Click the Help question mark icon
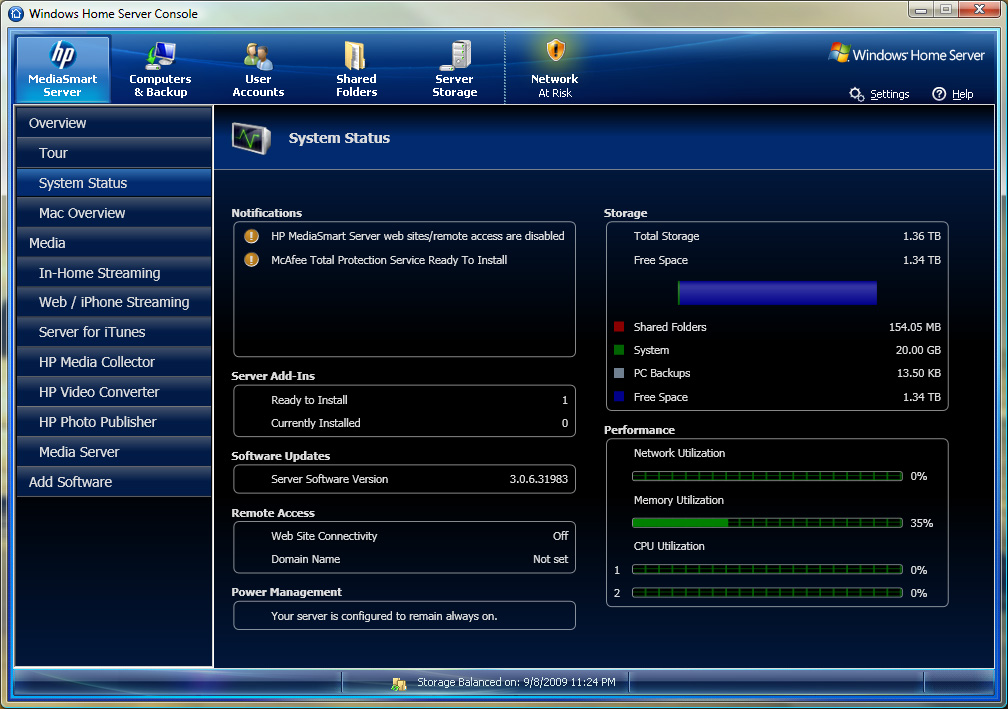 click(939, 94)
